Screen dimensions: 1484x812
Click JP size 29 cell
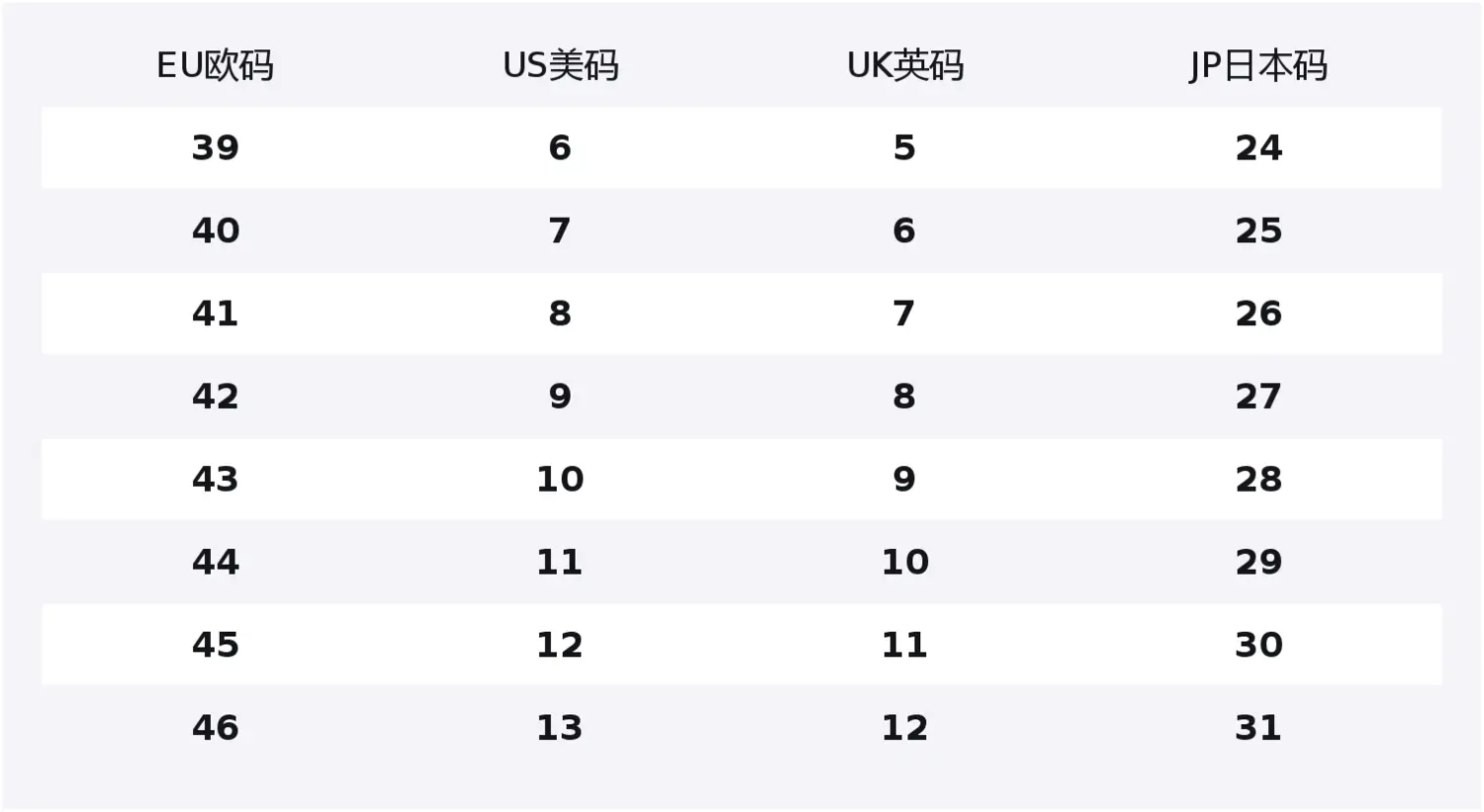(x=1258, y=562)
